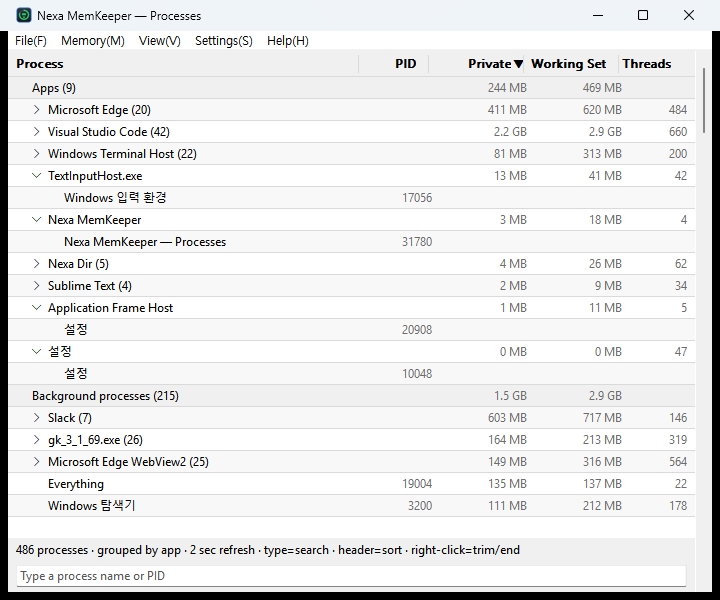Click the 603 MB private value for Slack
720x600 pixels.
(x=507, y=418)
